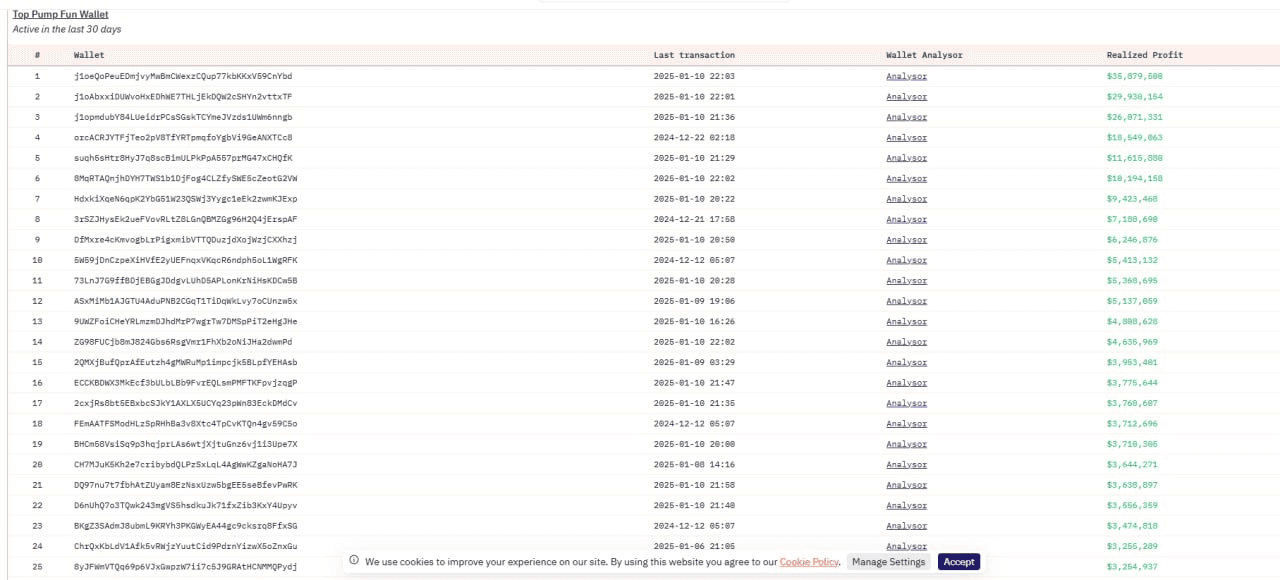Select wallet address starting with FEmAATFS
Viewport: 1280px width, 580px height.
185,424
